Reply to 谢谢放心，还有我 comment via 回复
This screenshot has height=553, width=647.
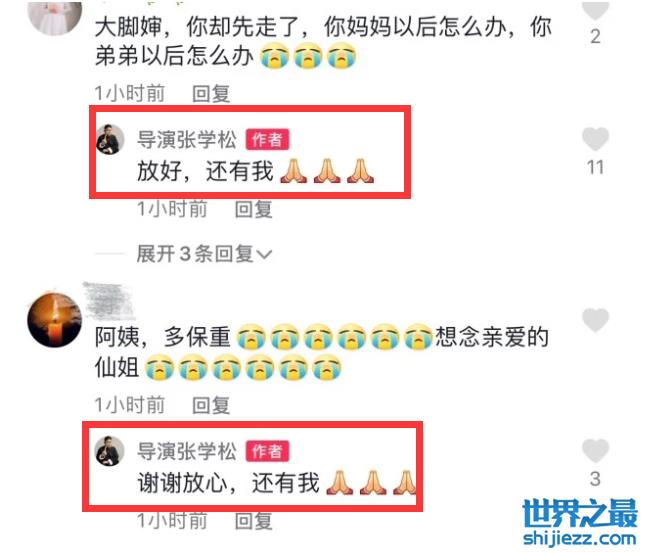[x=253, y=521]
